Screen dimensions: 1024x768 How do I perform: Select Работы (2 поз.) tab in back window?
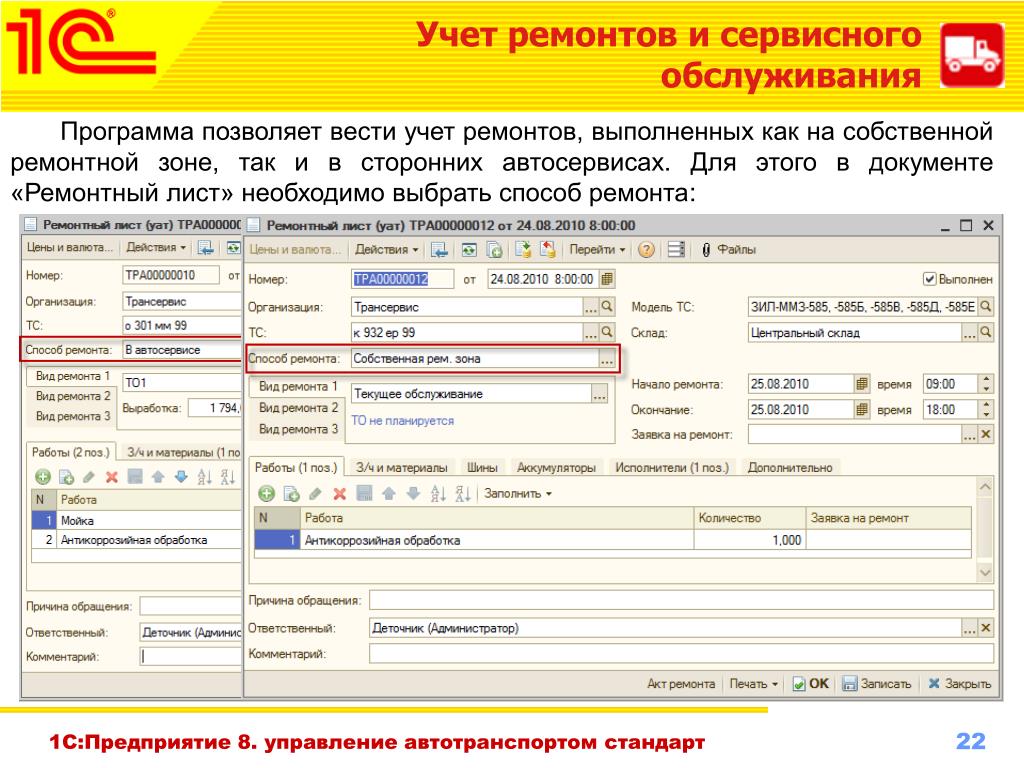click(x=71, y=452)
